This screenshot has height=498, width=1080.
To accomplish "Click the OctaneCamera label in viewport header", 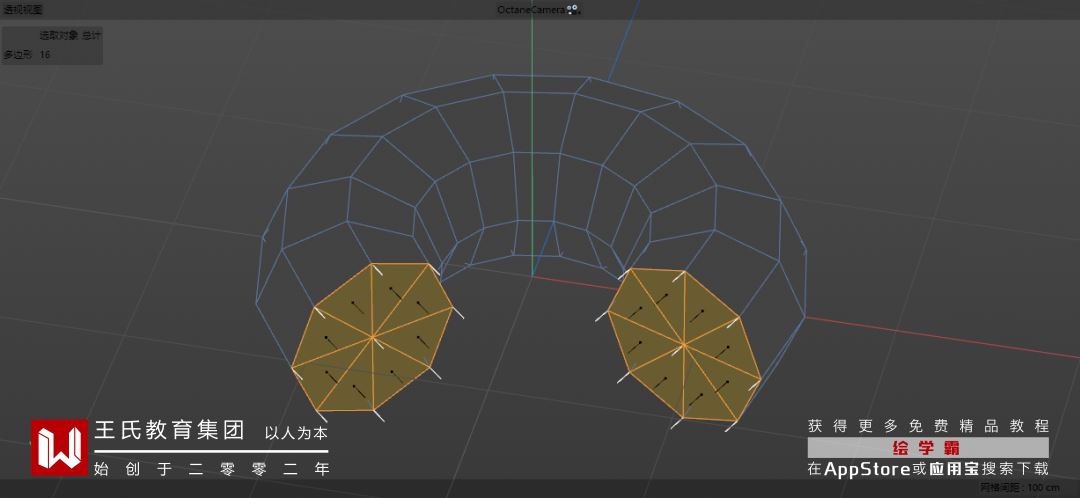I will click(531, 10).
